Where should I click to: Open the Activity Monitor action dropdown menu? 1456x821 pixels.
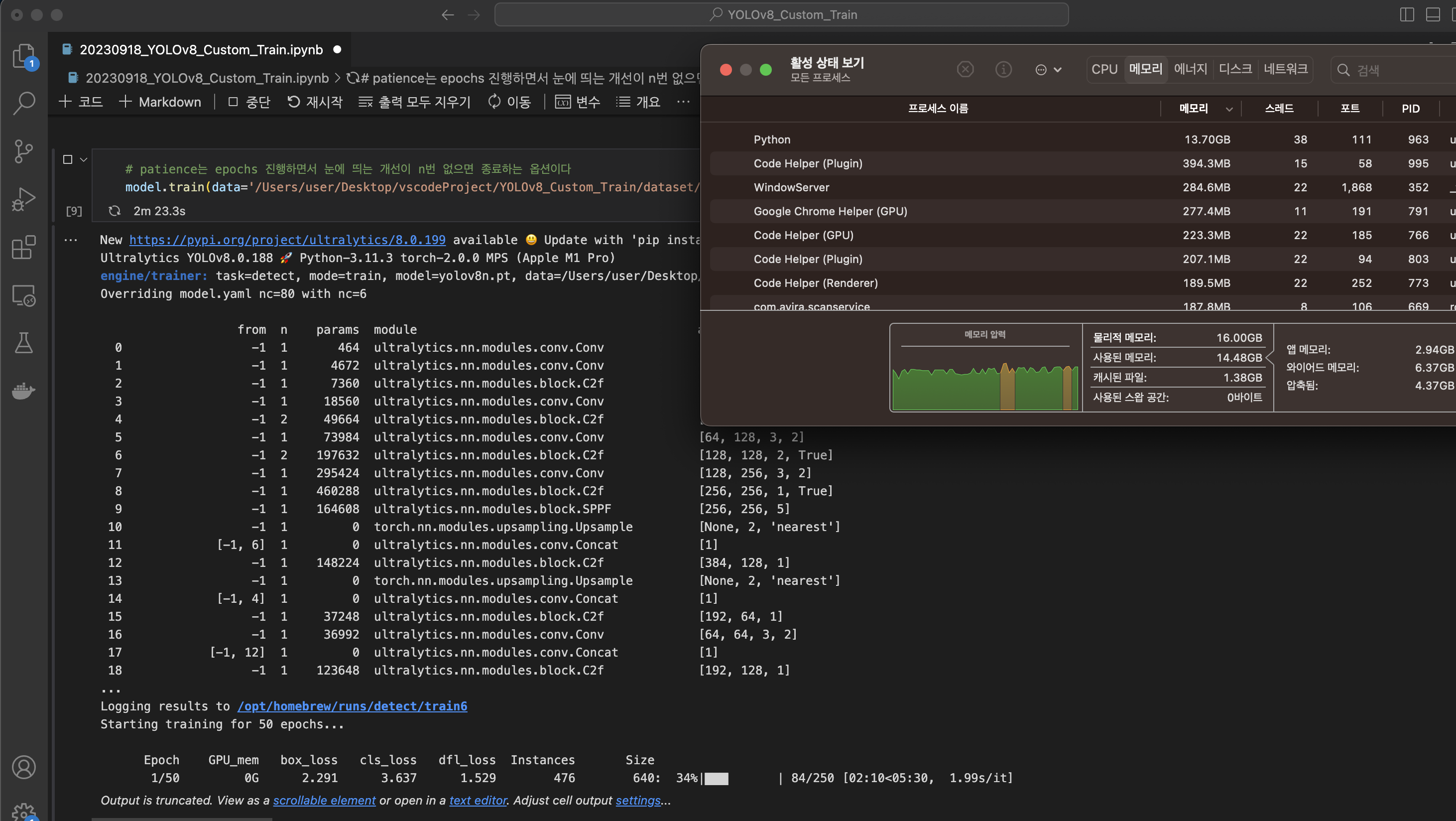pos(1048,70)
